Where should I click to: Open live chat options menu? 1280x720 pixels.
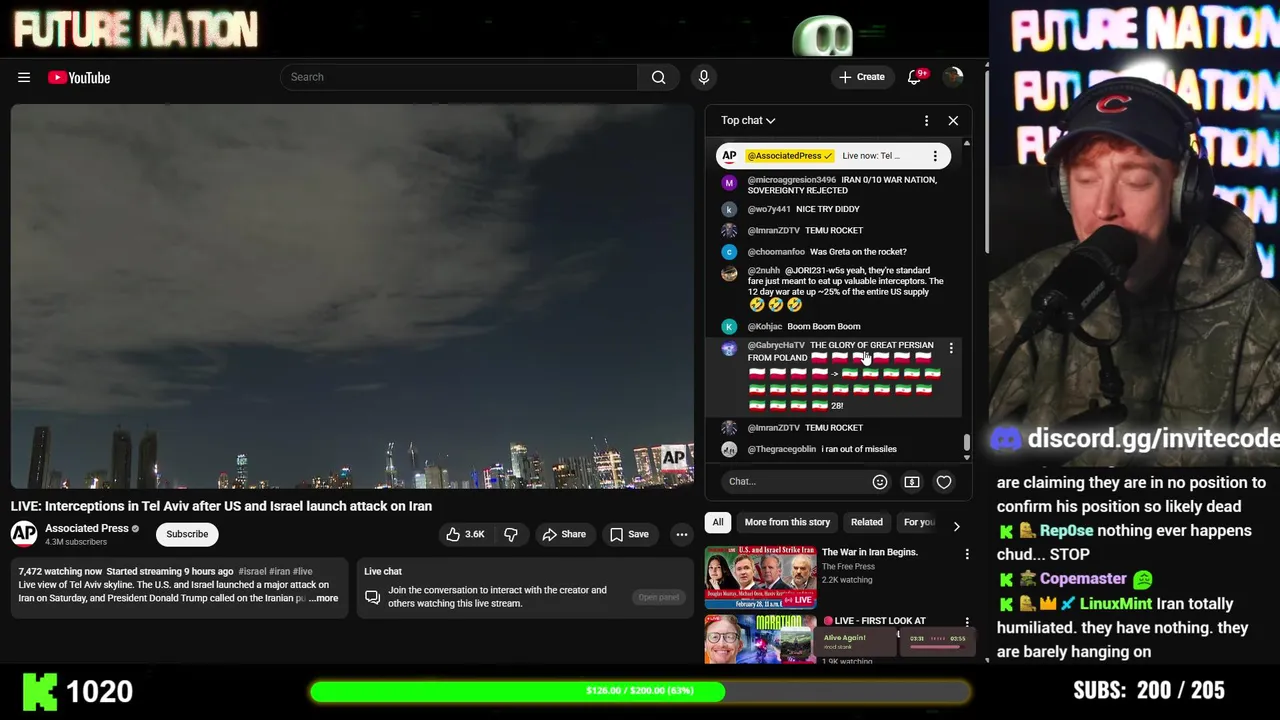click(x=926, y=120)
